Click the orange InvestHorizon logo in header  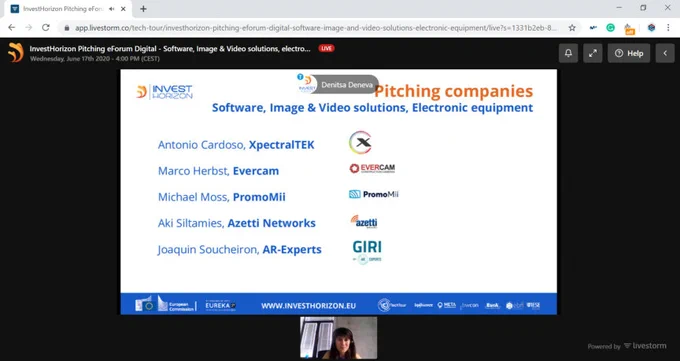16,53
